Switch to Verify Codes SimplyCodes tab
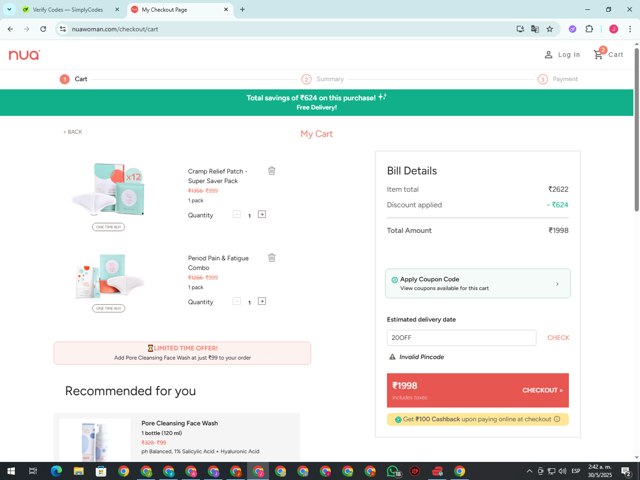 coord(68,9)
